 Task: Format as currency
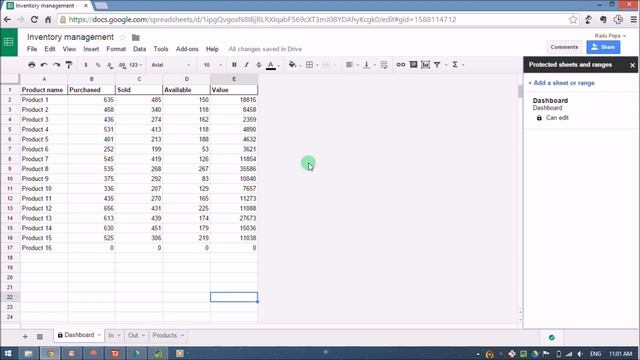[x=86, y=65]
